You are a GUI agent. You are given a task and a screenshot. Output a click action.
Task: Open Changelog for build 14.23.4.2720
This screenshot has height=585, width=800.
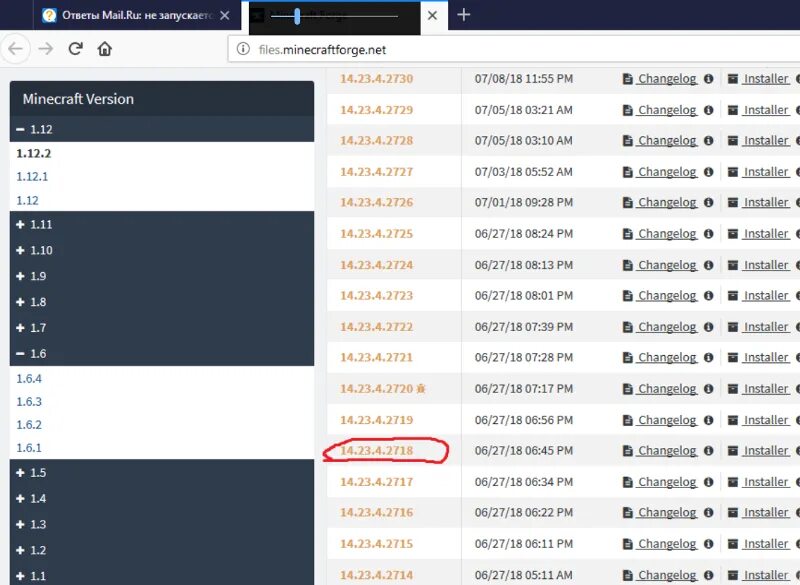pyautogui.click(x=667, y=389)
